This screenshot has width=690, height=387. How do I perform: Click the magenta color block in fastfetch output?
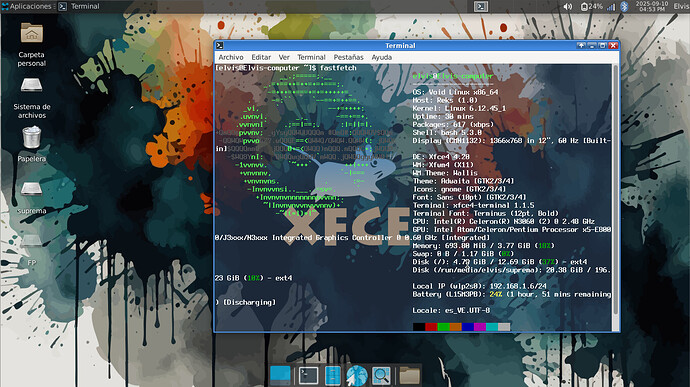[x=480, y=327]
